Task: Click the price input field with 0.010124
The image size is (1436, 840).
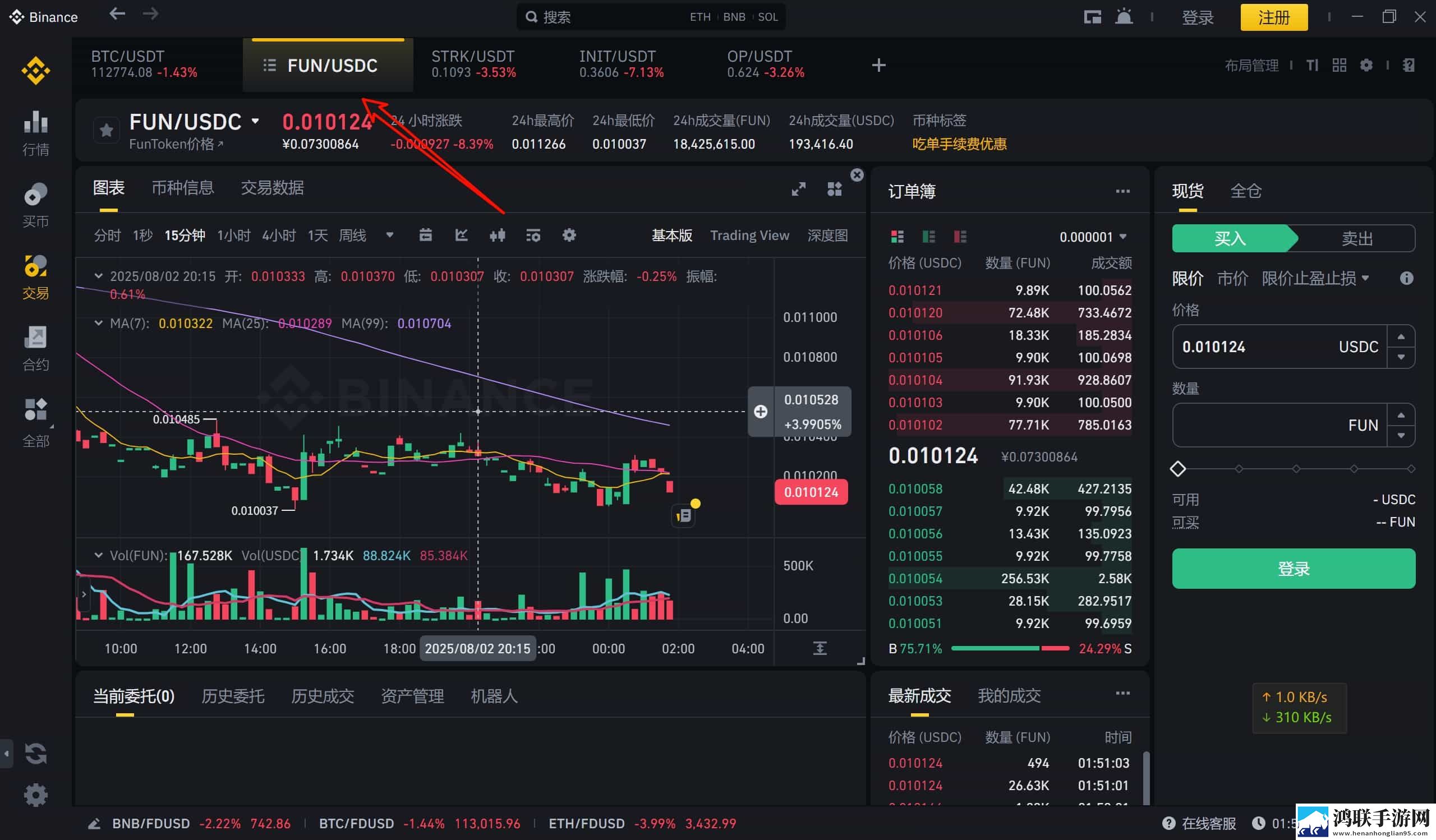Action: [x=1279, y=347]
